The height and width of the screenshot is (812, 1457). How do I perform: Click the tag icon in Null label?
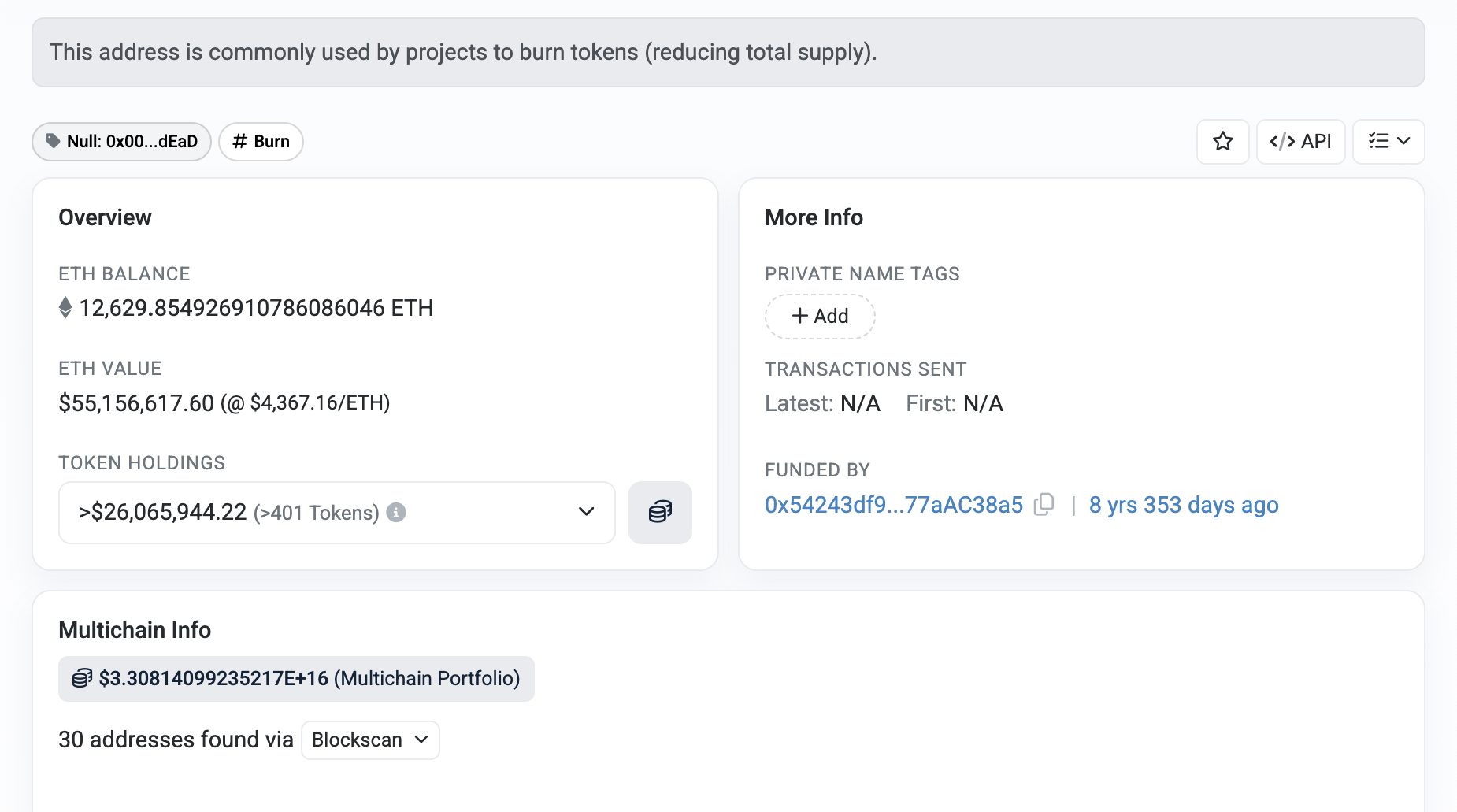pyautogui.click(x=53, y=141)
